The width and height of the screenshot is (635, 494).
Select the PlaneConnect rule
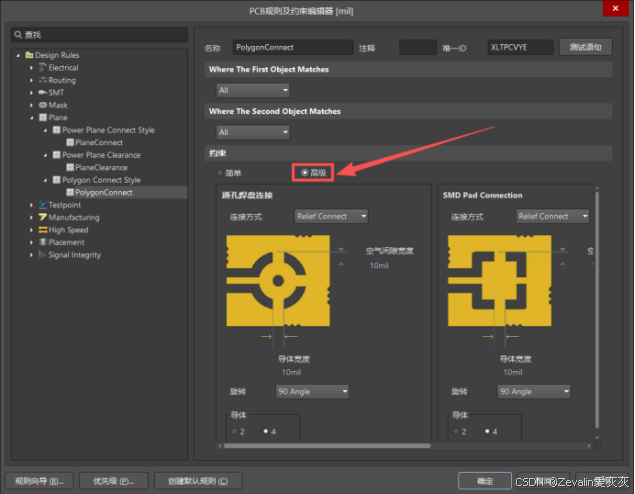click(99, 143)
